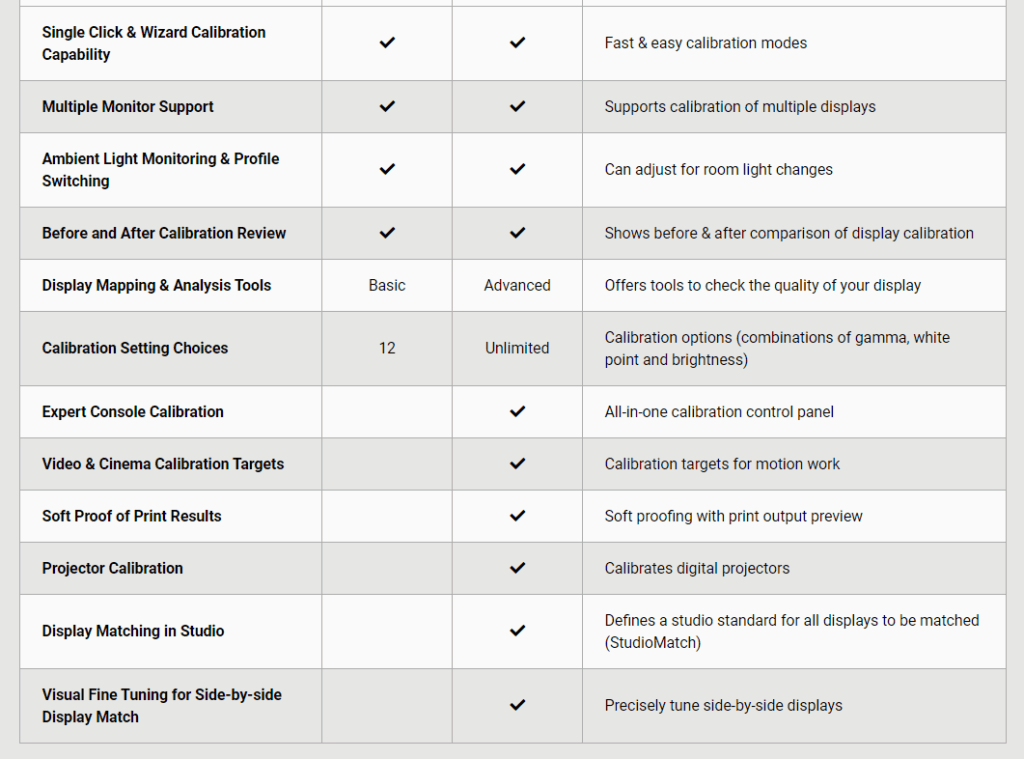Click the Visual Fine Tuning row checkmark

[x=517, y=705]
